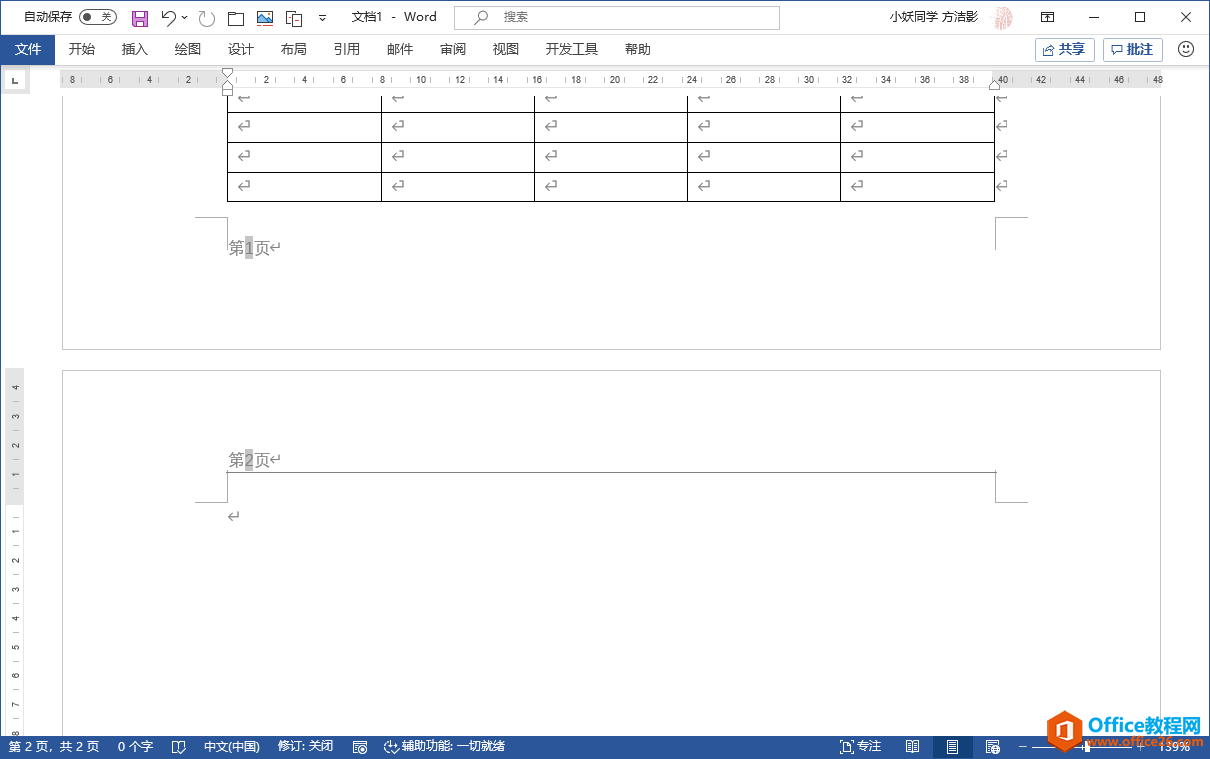Switch to the 设计 Design tab
The height and width of the screenshot is (759, 1210).
(x=241, y=49)
